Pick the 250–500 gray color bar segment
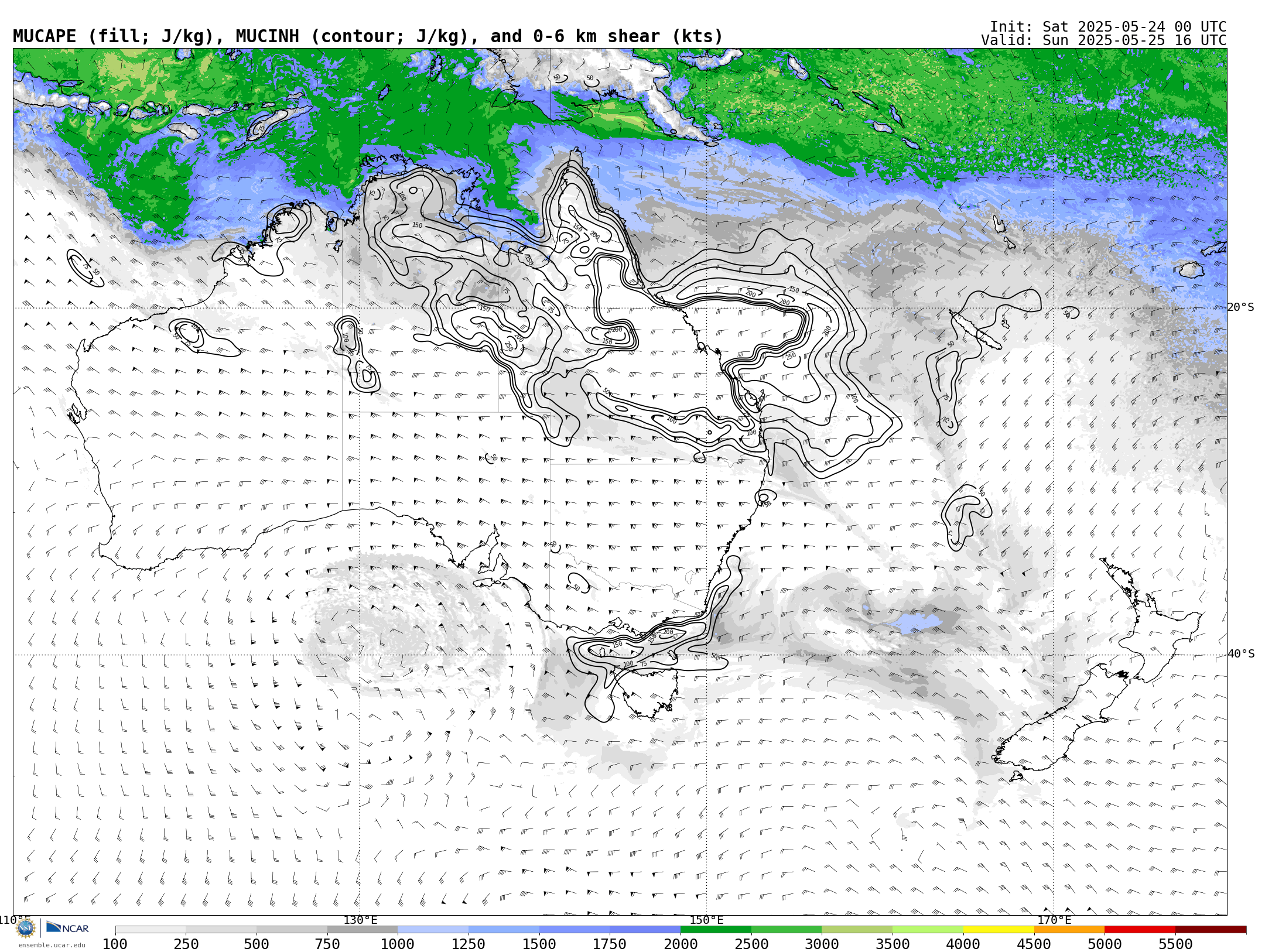Image resolution: width=1265 pixels, height=952 pixels. (221, 930)
